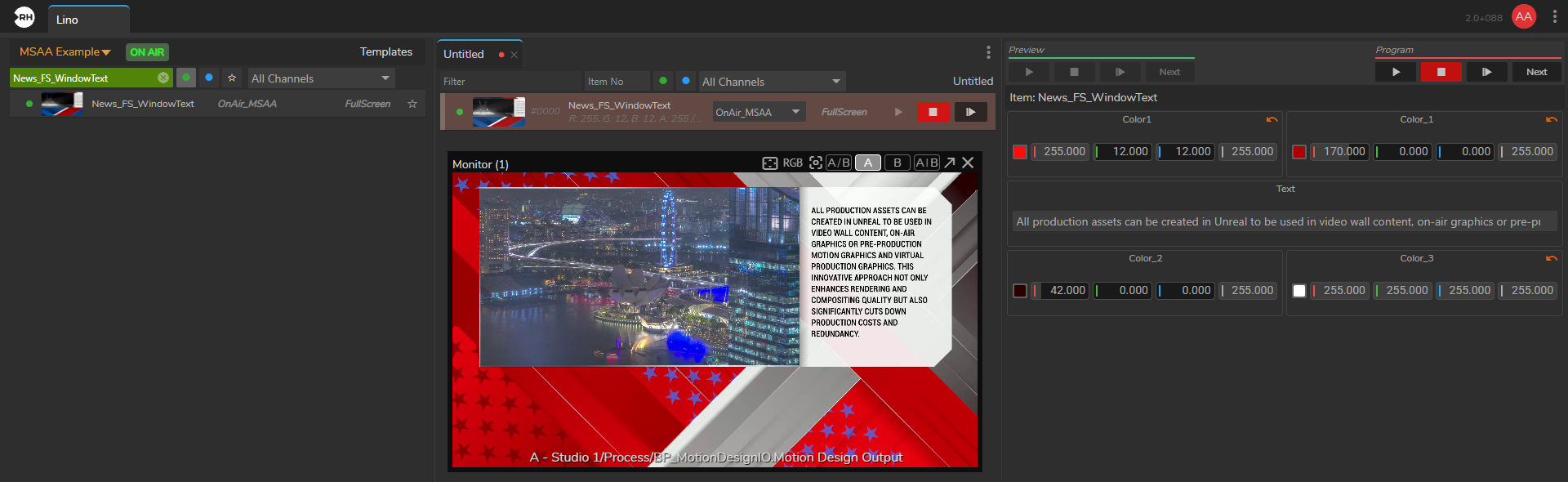Click the Program stop button

(1441, 72)
